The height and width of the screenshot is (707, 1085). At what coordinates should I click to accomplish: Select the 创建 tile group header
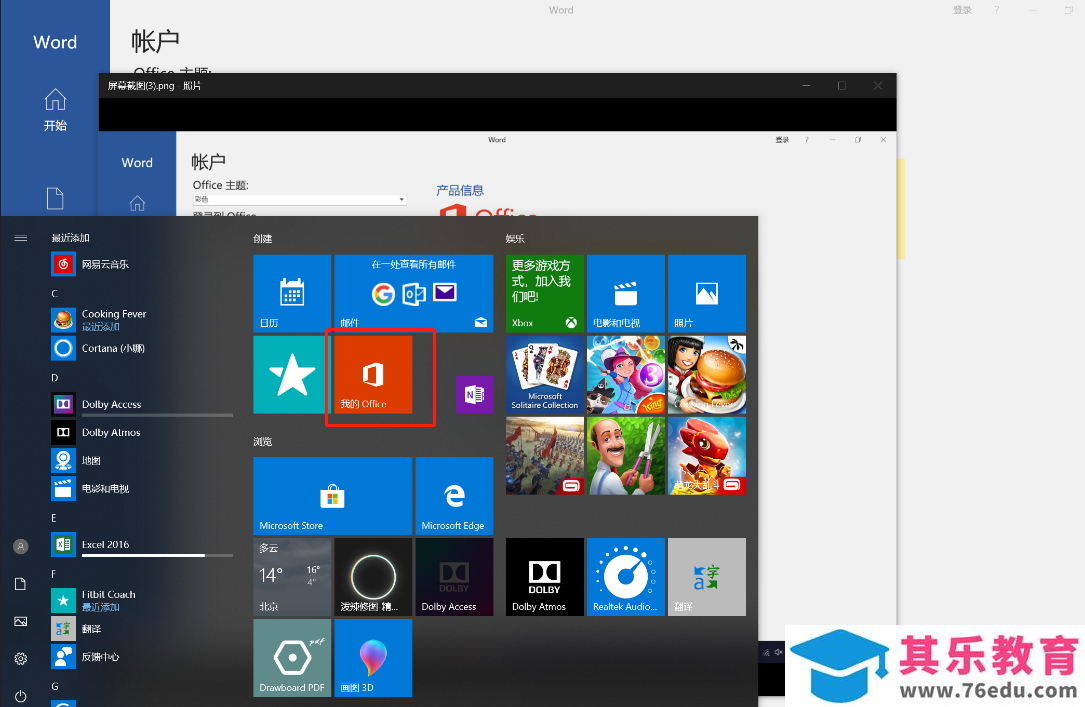[x=263, y=239]
